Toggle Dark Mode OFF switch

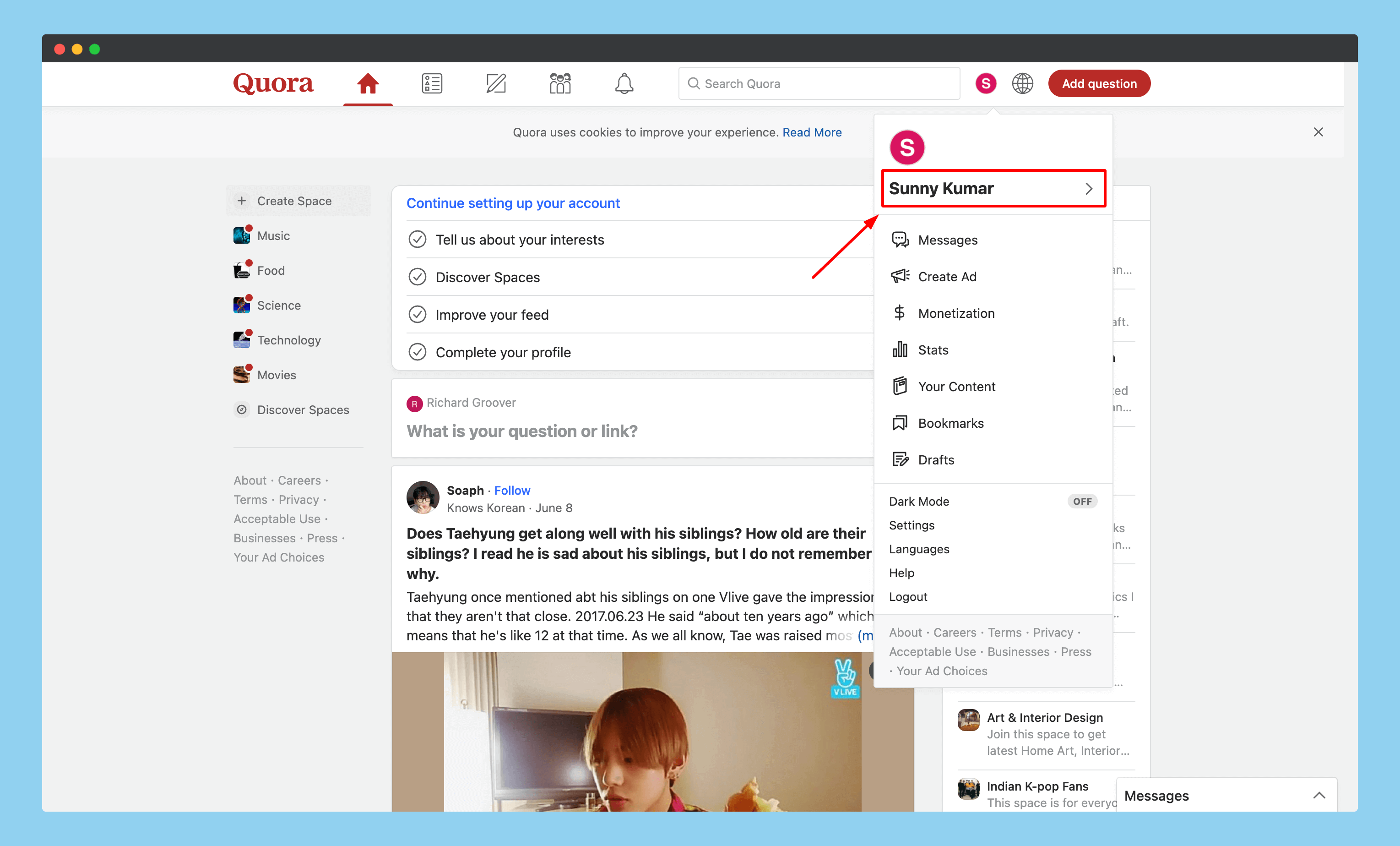pyautogui.click(x=1082, y=501)
